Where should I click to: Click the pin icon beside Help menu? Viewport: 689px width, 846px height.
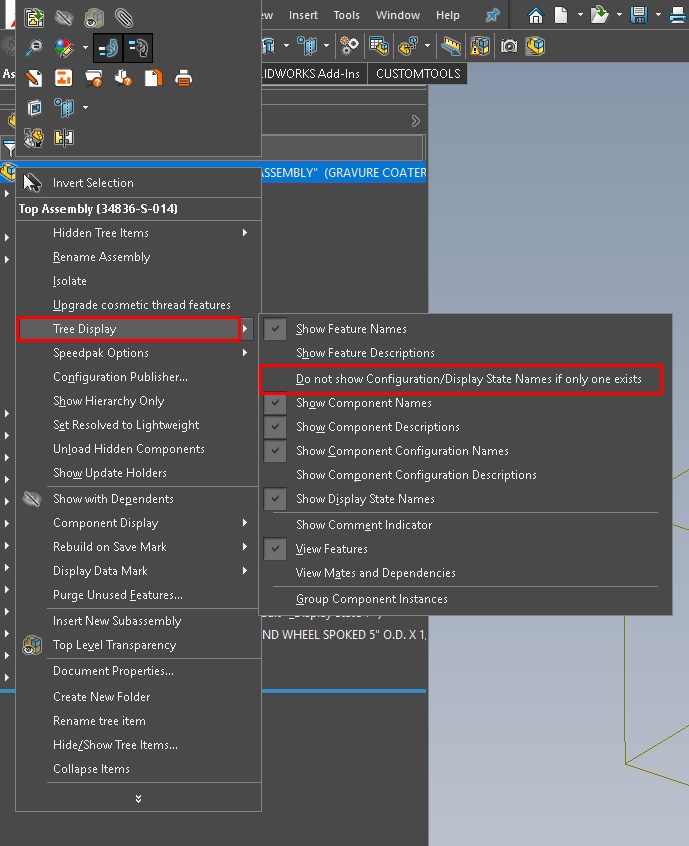click(x=492, y=15)
